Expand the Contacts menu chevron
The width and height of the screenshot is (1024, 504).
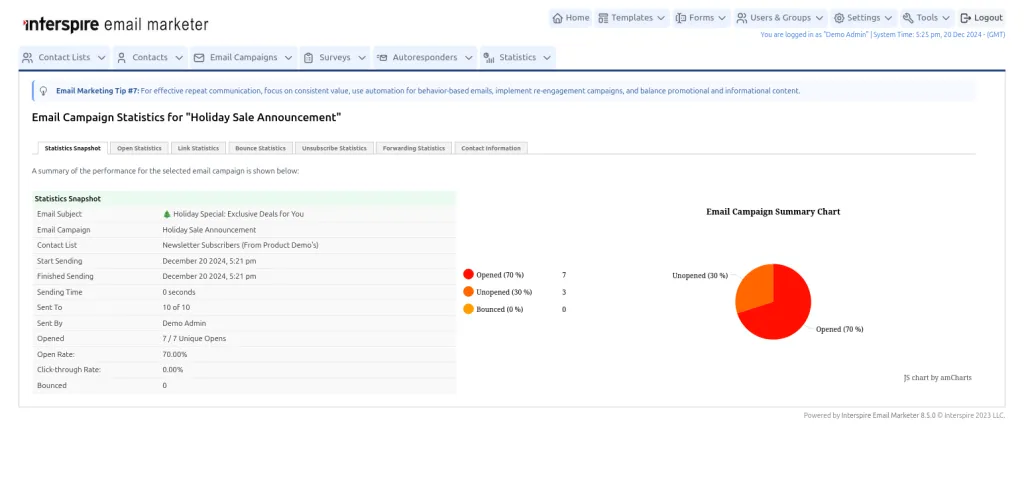coord(179,57)
